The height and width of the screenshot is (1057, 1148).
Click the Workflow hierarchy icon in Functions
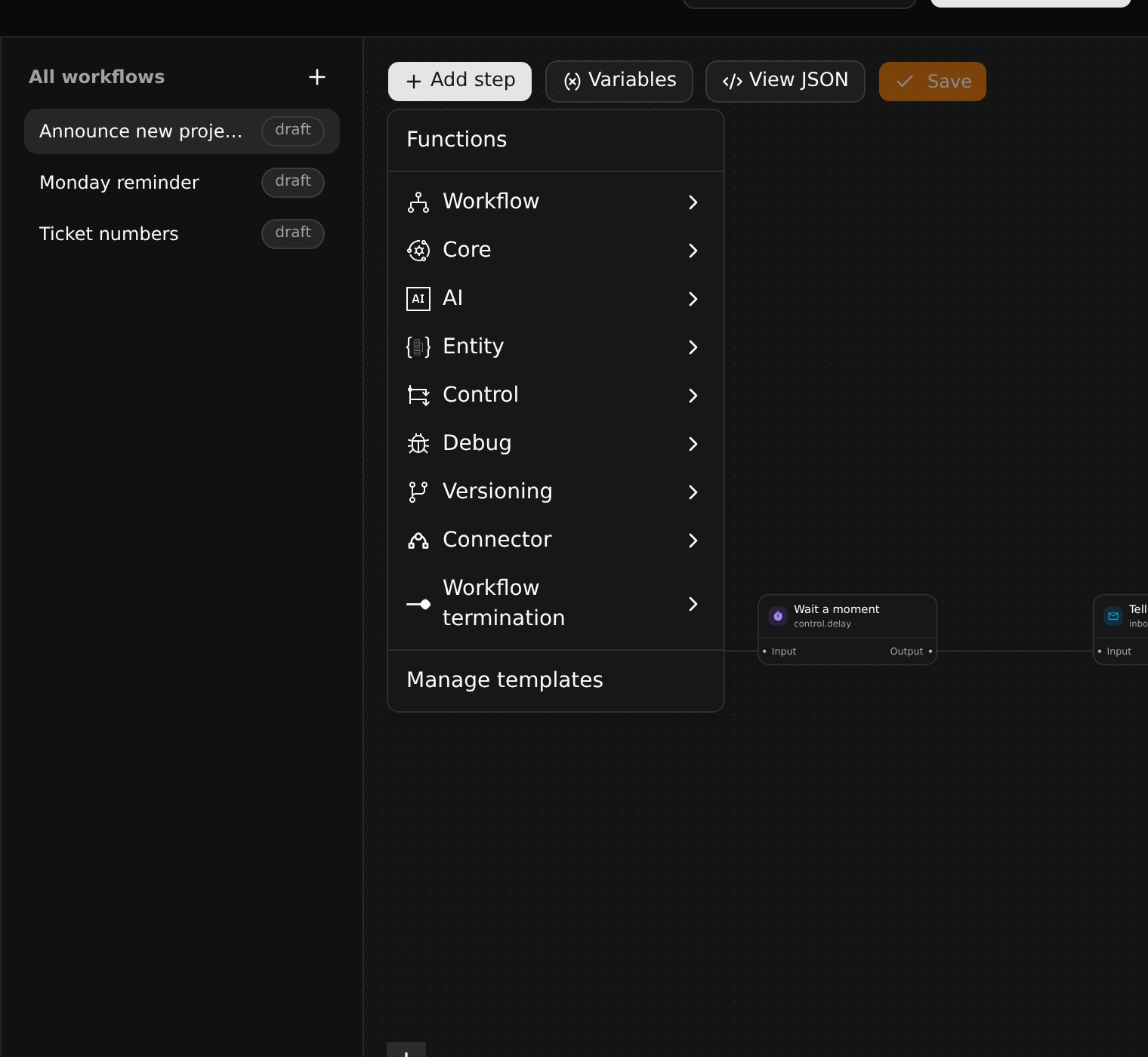pyautogui.click(x=418, y=202)
